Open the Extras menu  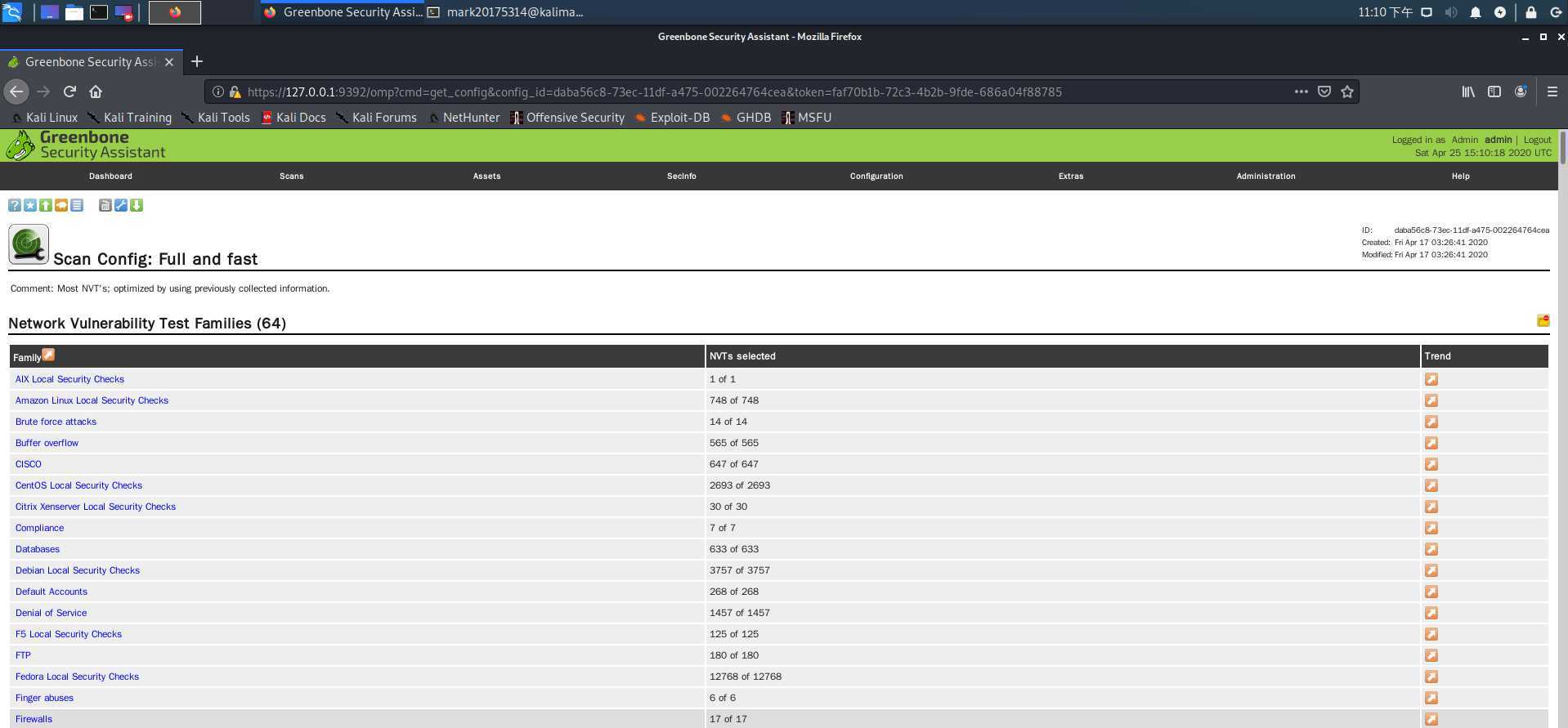coord(1071,176)
